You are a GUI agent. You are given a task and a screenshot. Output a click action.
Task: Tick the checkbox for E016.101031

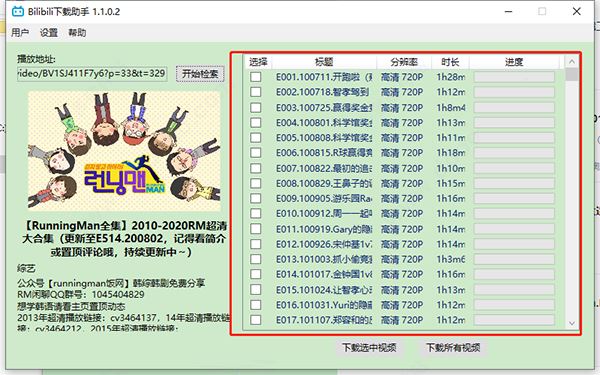click(x=256, y=305)
